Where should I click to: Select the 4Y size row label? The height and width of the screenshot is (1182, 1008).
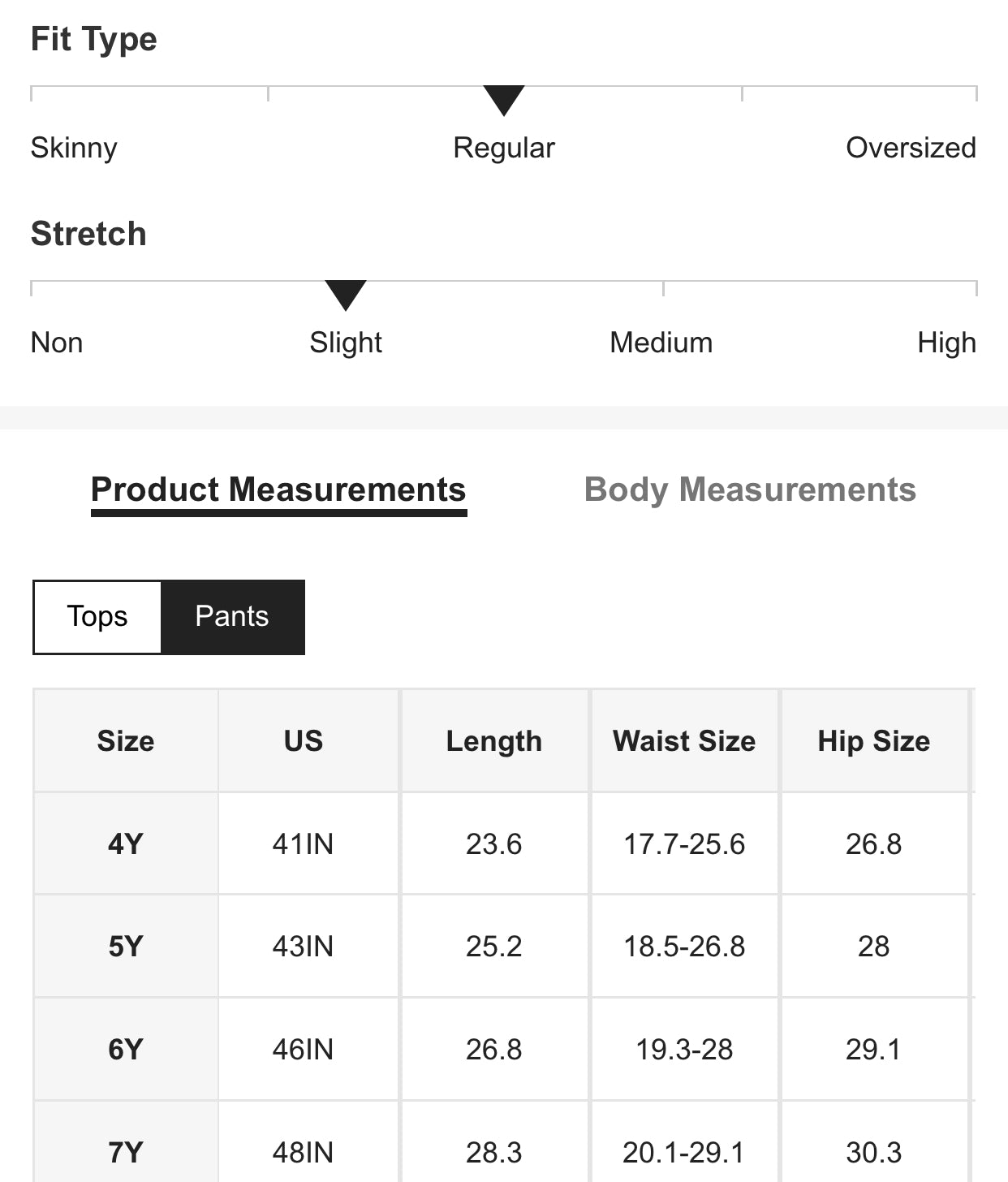click(126, 844)
